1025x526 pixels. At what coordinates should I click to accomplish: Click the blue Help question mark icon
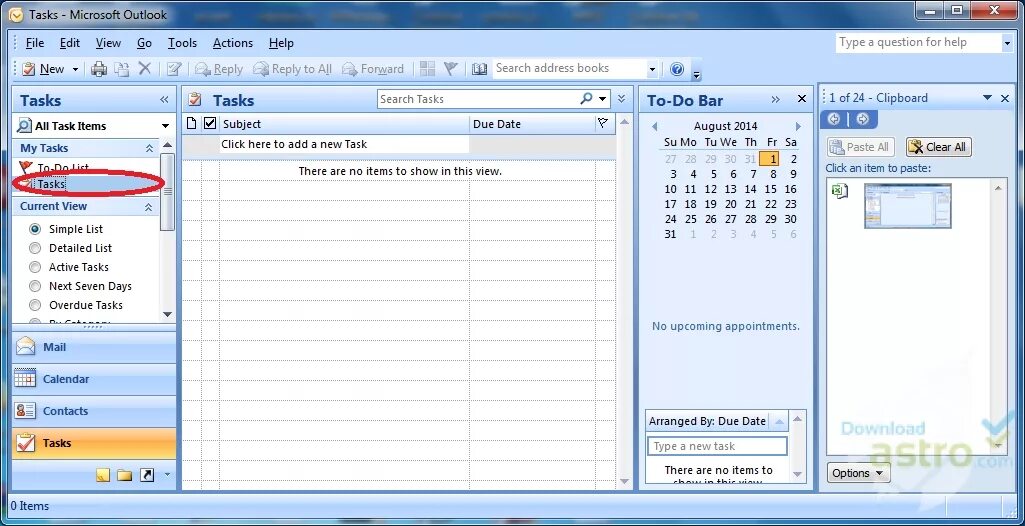click(x=677, y=69)
